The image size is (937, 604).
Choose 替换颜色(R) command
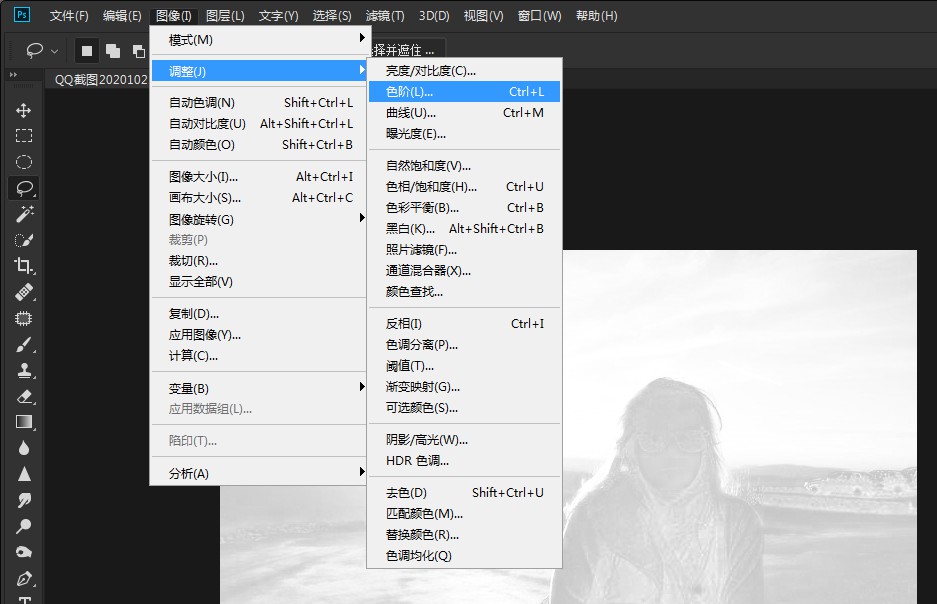pyautogui.click(x=464, y=534)
